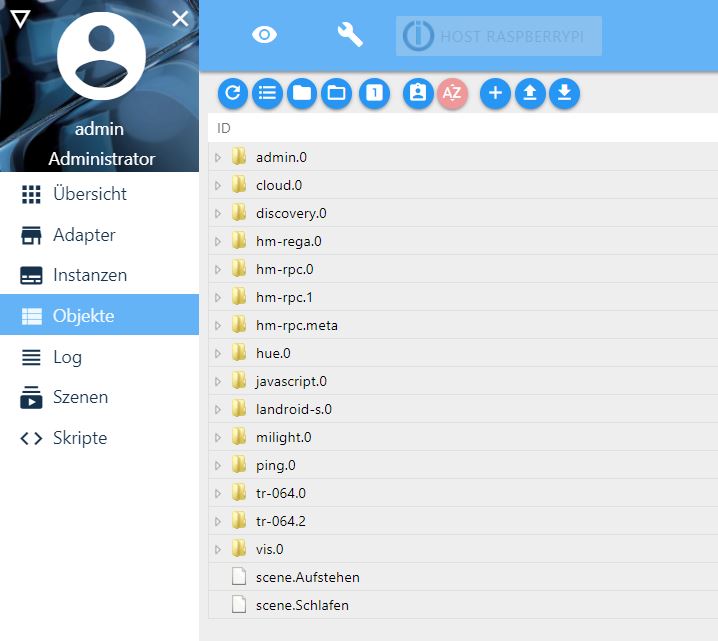This screenshot has width=718, height=641.
Task: Click the triangle dropdown at sidebar top
Action: [x=20, y=19]
